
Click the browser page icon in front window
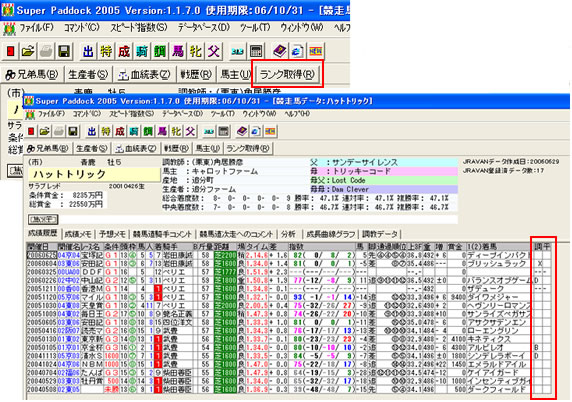click(256, 131)
